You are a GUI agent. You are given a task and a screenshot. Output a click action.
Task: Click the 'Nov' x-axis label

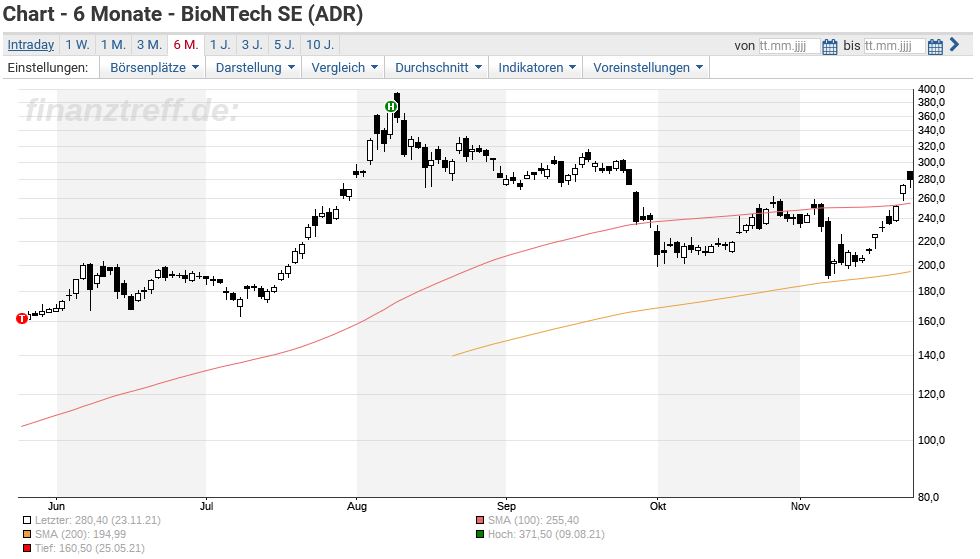pyautogui.click(x=800, y=506)
